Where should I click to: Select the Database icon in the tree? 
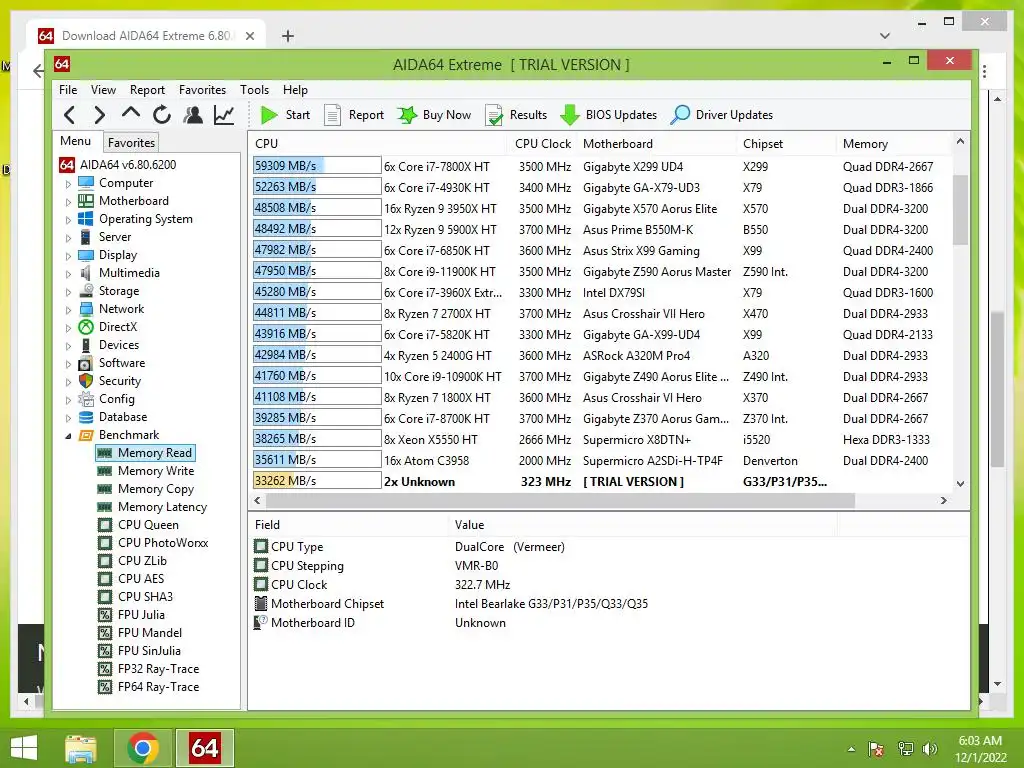(x=86, y=417)
